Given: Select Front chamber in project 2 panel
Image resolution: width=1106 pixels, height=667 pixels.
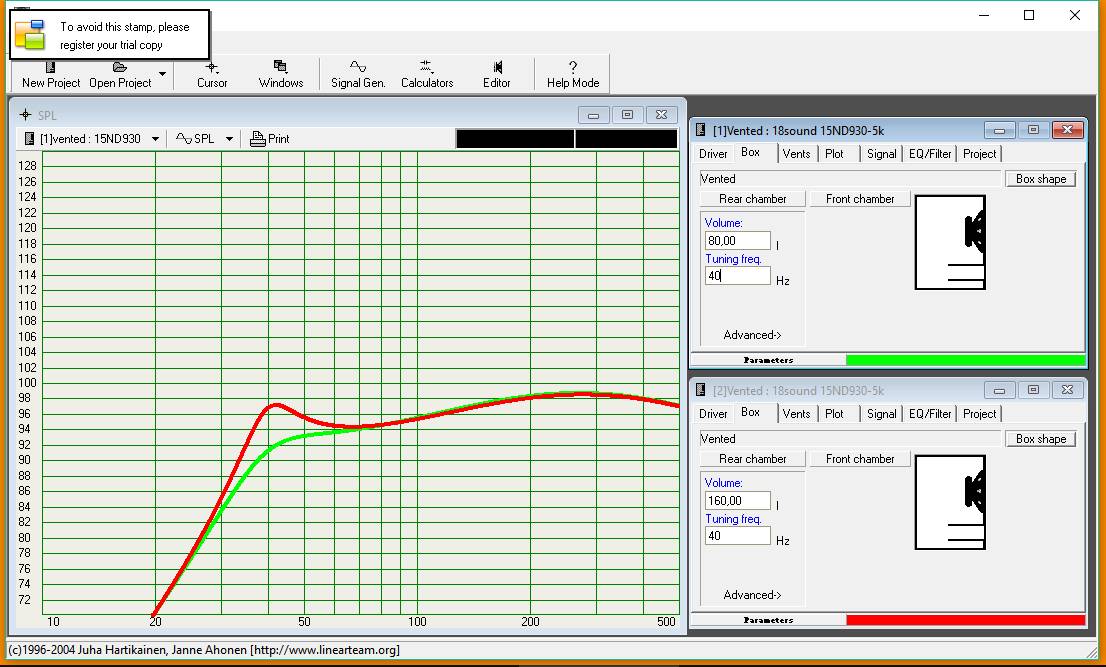Looking at the screenshot, I should point(860,459).
